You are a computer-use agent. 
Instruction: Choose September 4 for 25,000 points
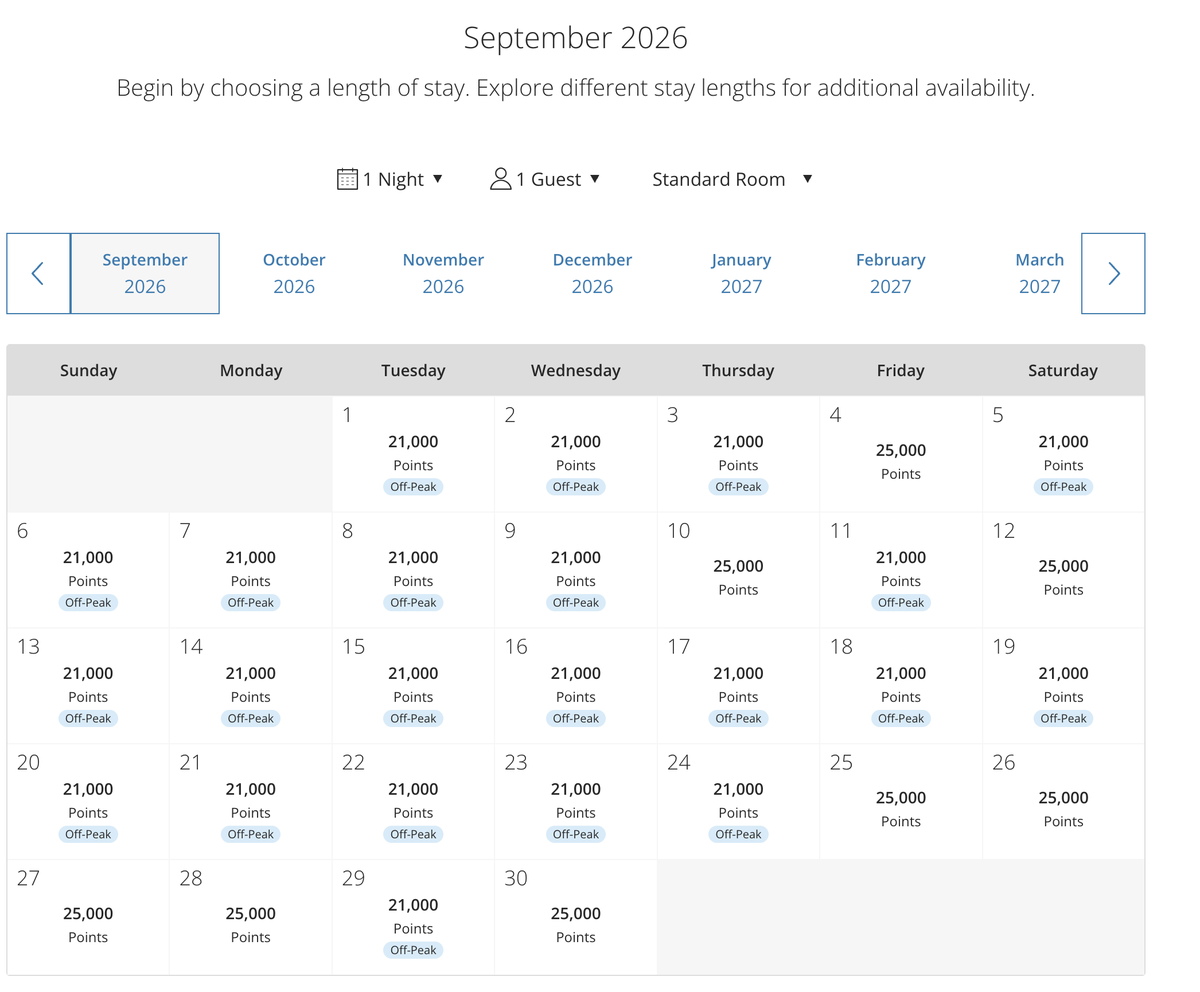[x=900, y=455]
